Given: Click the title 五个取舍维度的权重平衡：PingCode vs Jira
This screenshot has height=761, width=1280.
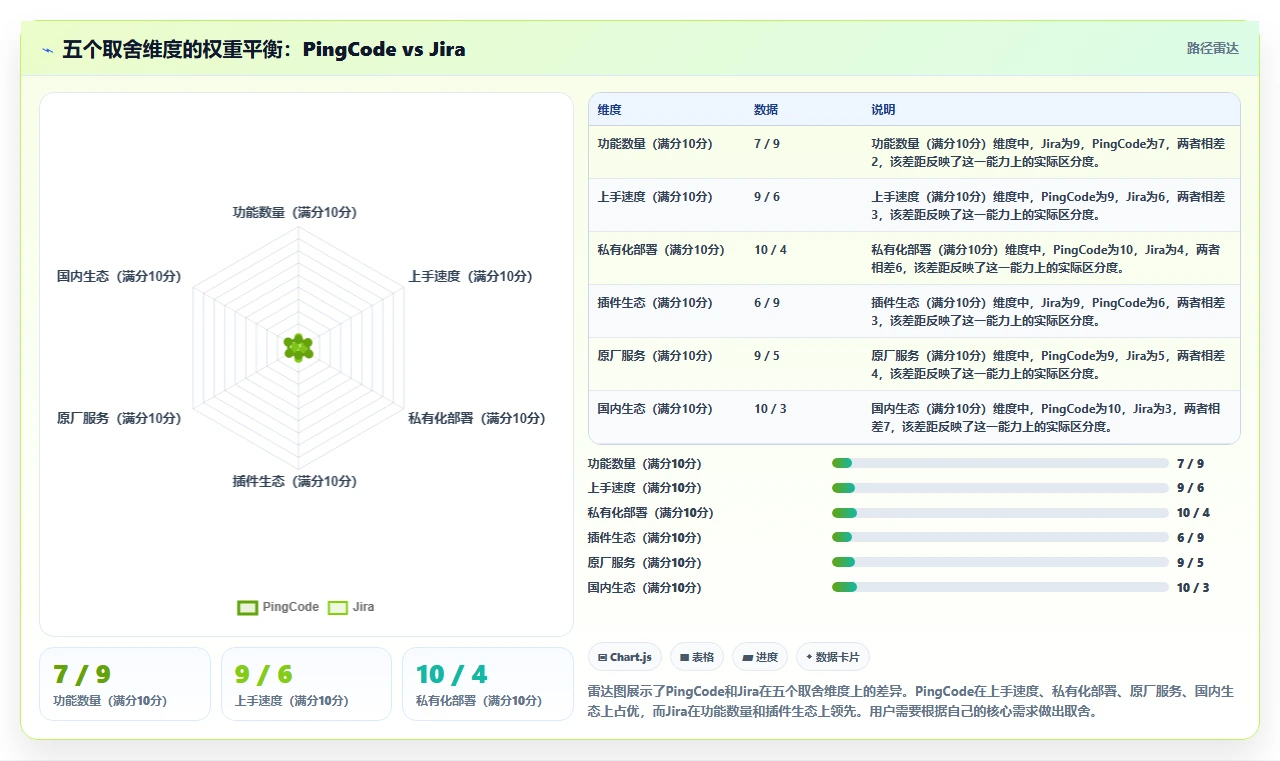Looking at the screenshot, I should click(264, 49).
